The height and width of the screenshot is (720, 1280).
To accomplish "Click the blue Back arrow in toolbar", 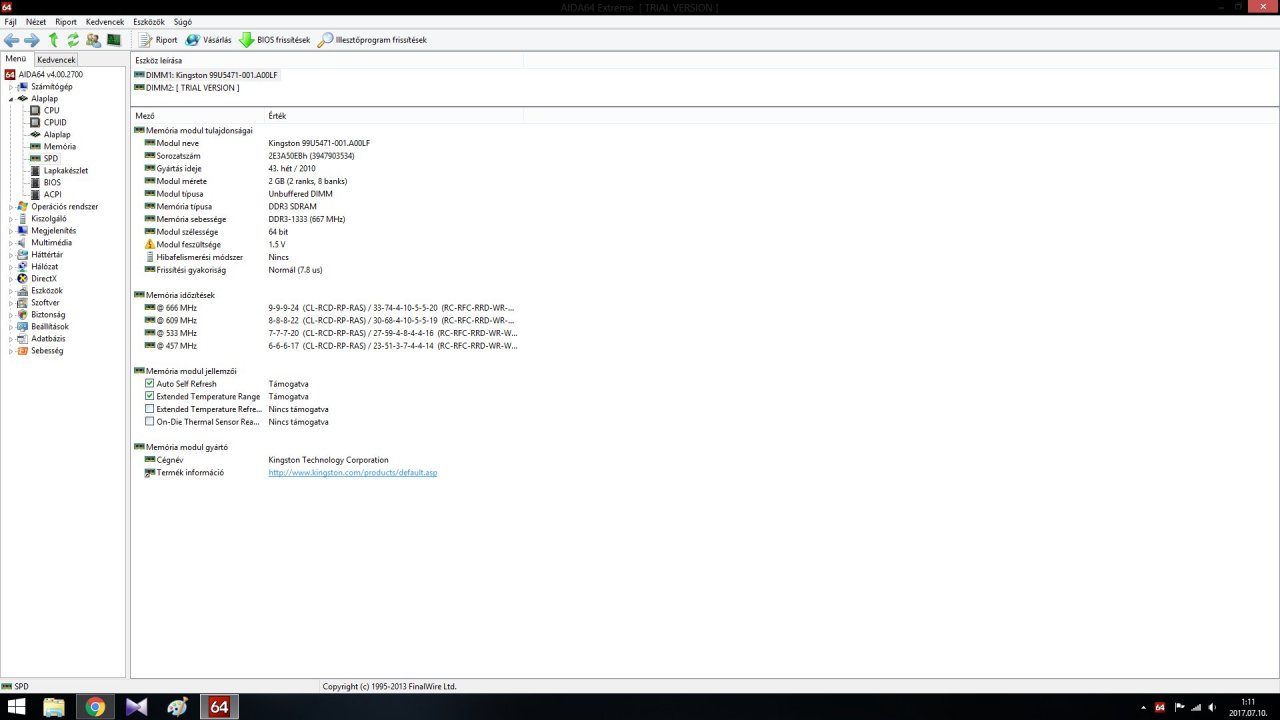I will tap(12, 40).
